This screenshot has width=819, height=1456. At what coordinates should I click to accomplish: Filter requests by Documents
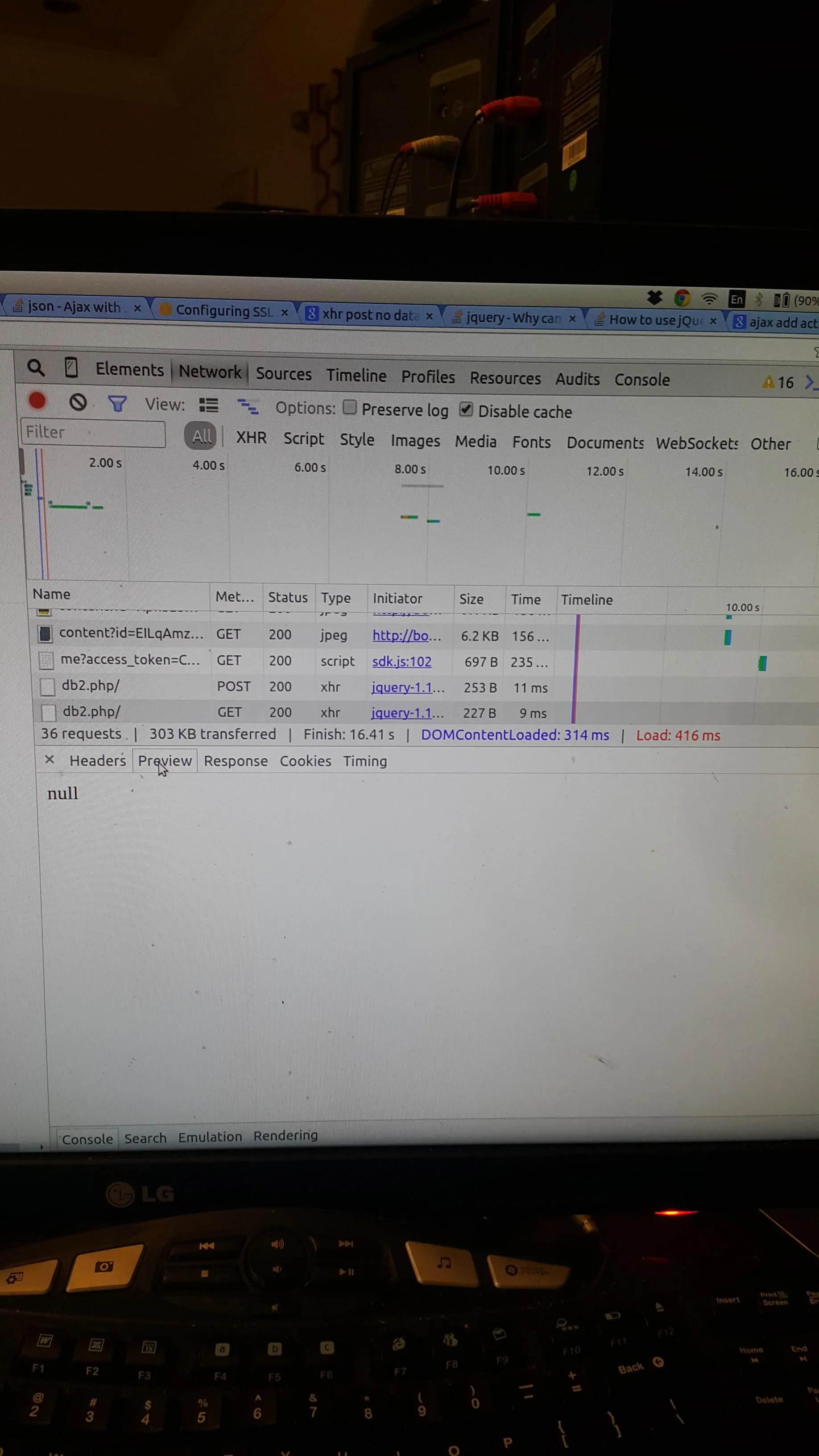(x=605, y=443)
